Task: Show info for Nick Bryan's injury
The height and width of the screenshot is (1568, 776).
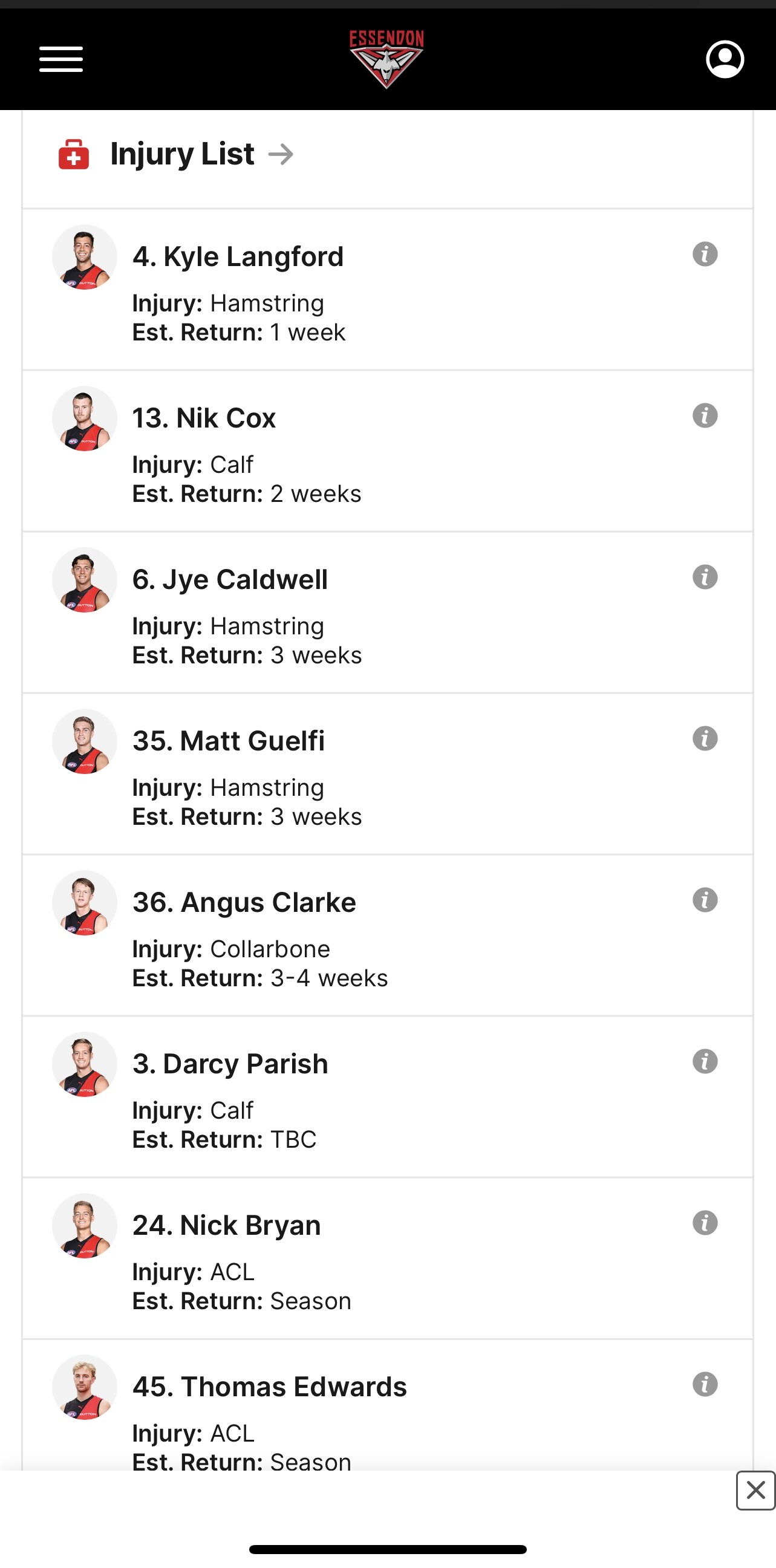Action: pyautogui.click(x=705, y=1223)
